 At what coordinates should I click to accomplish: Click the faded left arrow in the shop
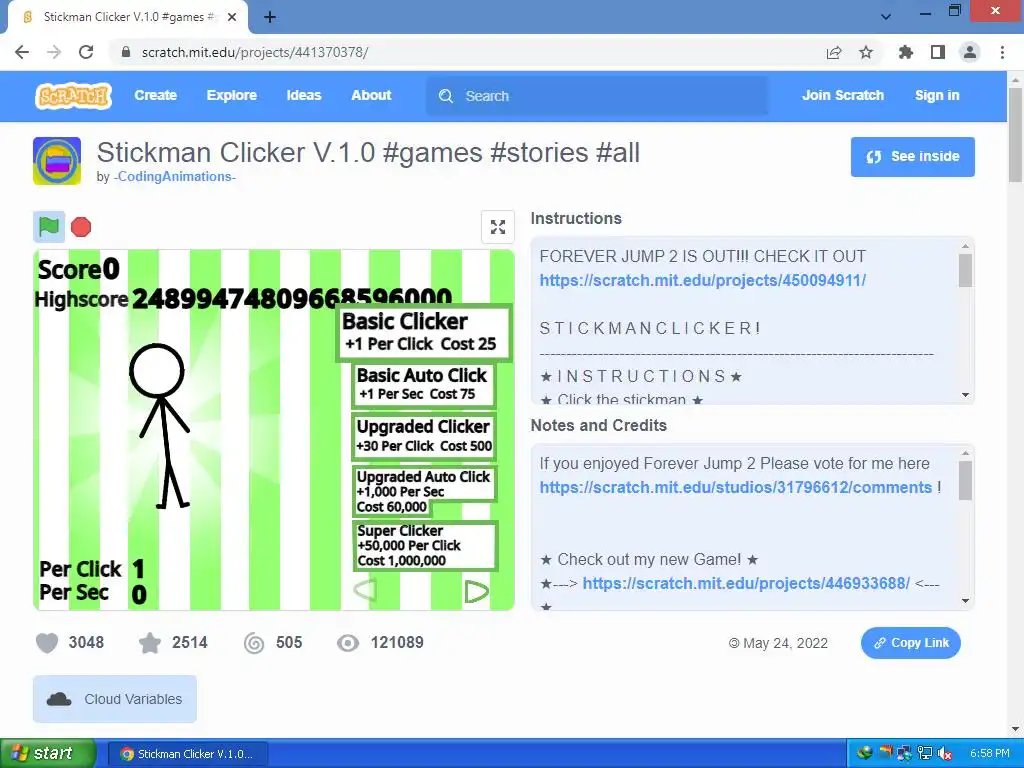pyautogui.click(x=365, y=590)
